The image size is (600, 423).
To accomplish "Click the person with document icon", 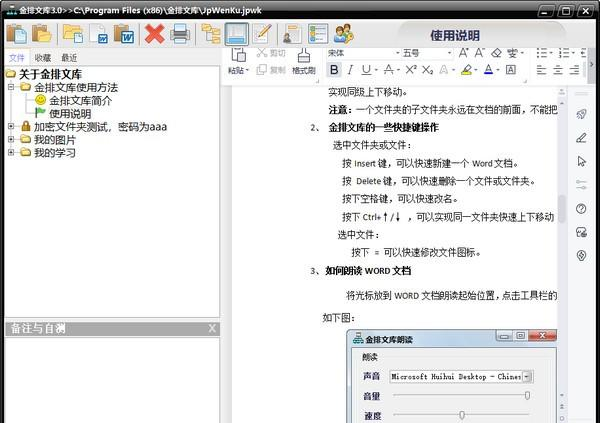I will point(292,34).
